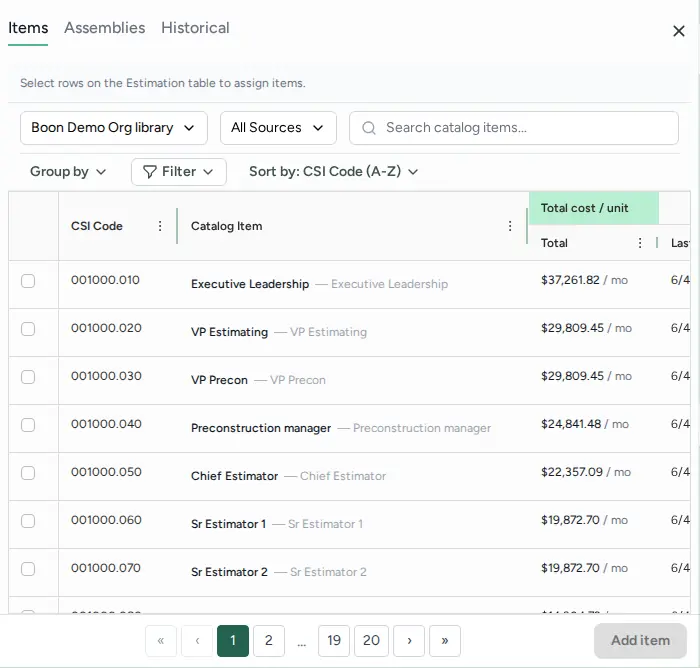Image resolution: width=700 pixels, height=668 pixels.
Task: Go to page 19
Action: pyautogui.click(x=334, y=641)
